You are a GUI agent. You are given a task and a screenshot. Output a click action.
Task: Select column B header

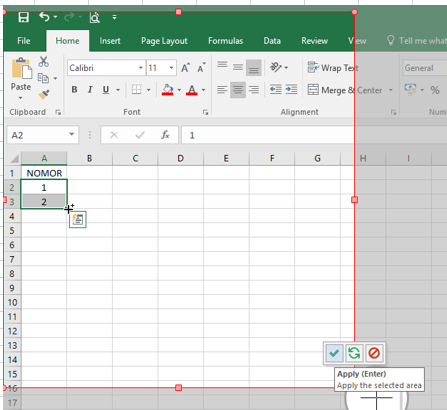(x=89, y=158)
